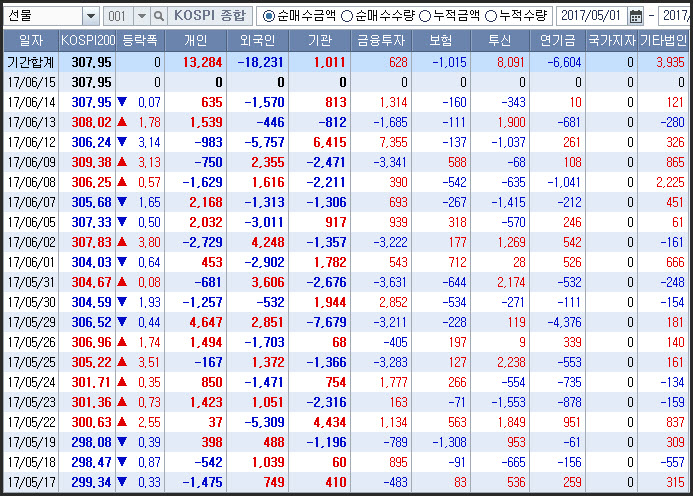Viewport: 693px width, 496px height.
Task: Click the 일자 column header
Action: (30, 41)
